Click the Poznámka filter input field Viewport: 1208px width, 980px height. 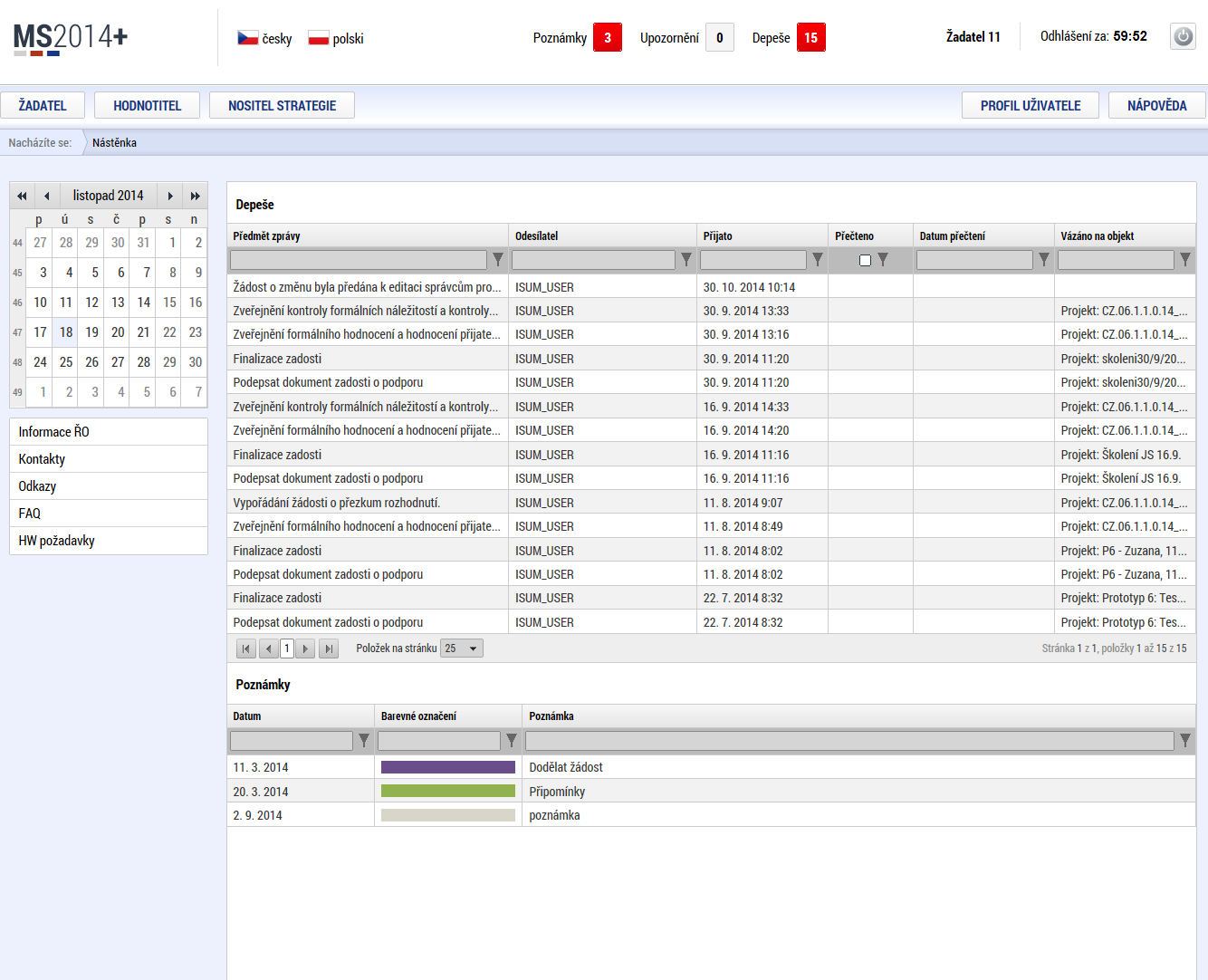pyautogui.click(x=849, y=740)
